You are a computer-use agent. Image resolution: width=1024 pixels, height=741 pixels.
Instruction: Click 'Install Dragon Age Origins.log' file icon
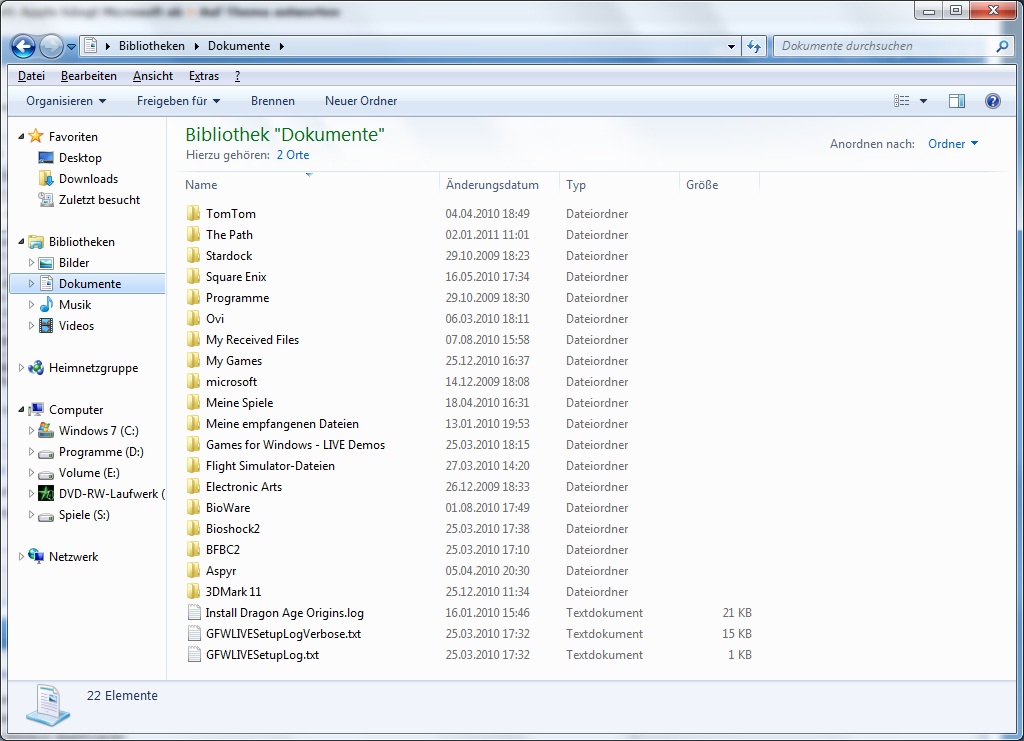tap(193, 612)
